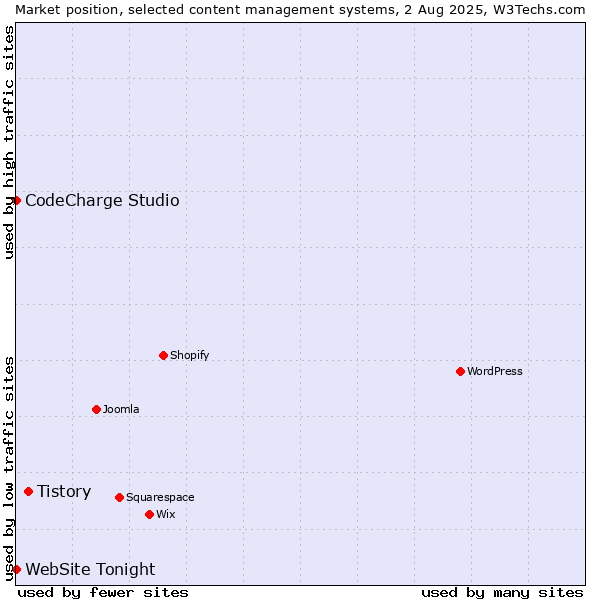Click the CodeCharge Studio red data point
The width and height of the screenshot is (600, 600).
16,201
